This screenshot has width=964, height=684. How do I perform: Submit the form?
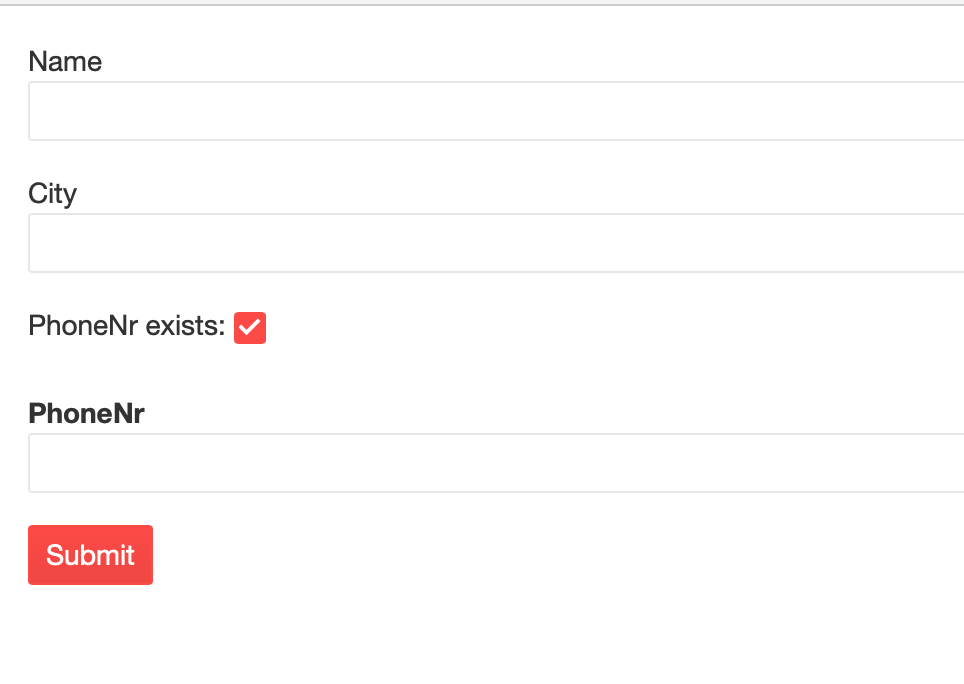(x=90, y=555)
